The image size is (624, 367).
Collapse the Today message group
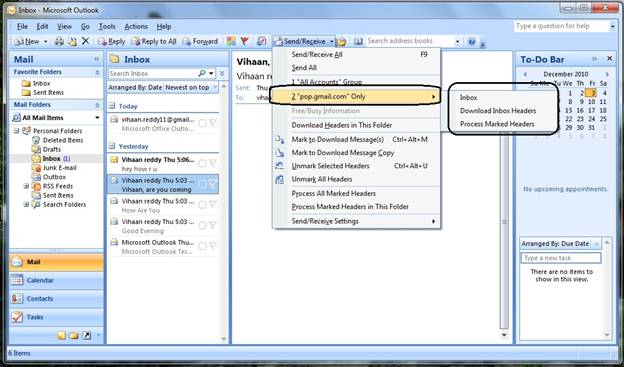tap(112, 106)
